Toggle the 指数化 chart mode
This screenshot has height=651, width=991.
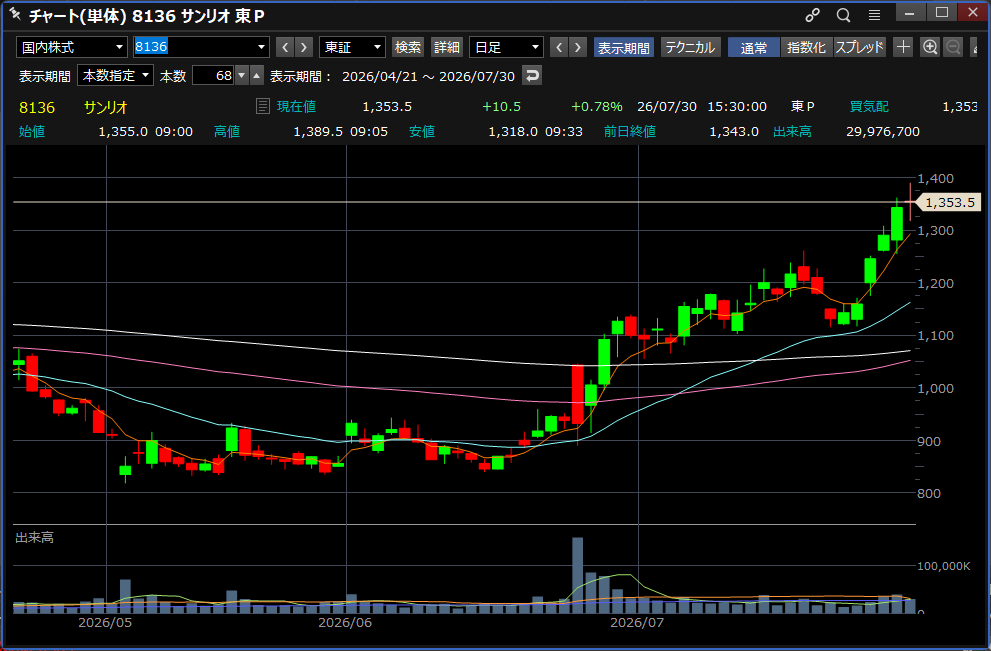click(806, 47)
